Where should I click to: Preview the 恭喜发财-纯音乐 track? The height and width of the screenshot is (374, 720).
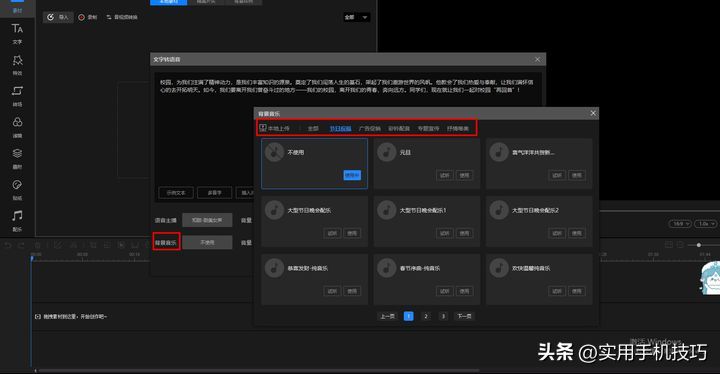click(x=332, y=291)
